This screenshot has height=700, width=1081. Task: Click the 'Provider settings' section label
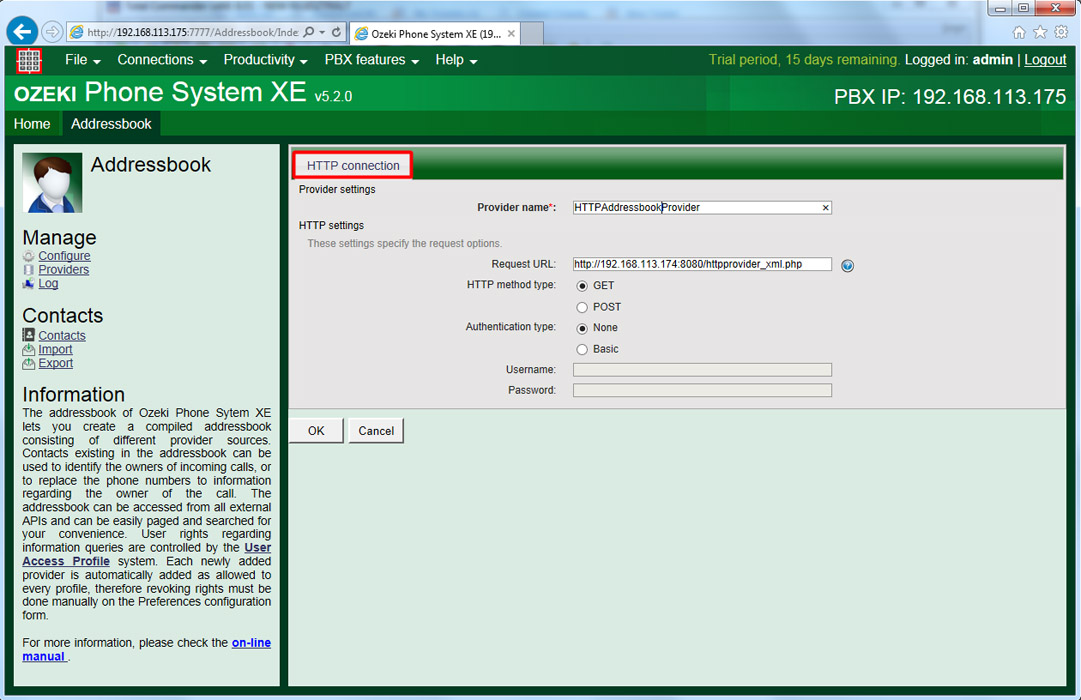point(337,190)
